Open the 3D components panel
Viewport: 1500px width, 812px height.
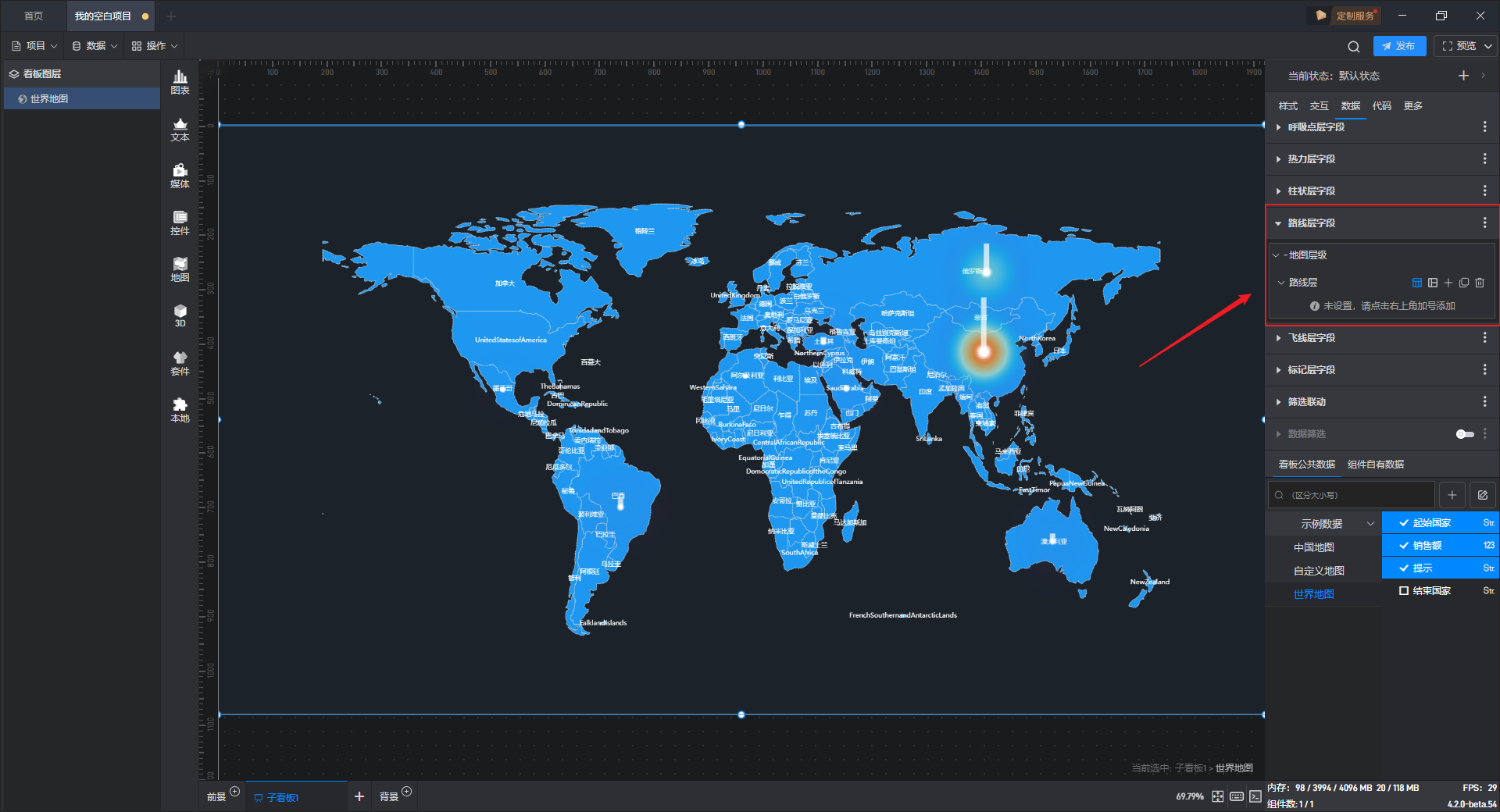180,316
